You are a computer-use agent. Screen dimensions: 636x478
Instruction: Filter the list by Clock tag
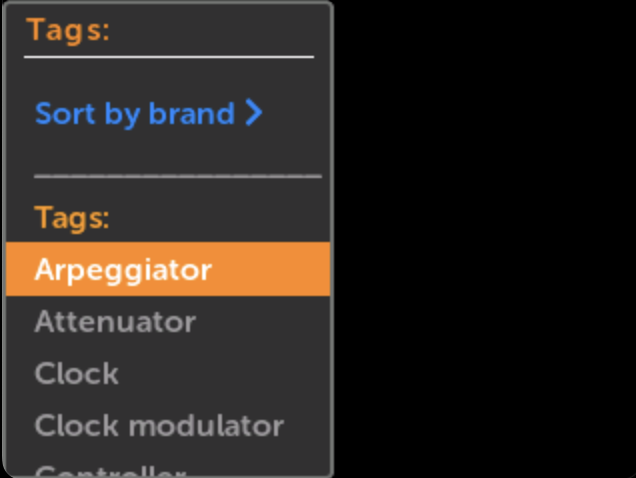[77, 374]
